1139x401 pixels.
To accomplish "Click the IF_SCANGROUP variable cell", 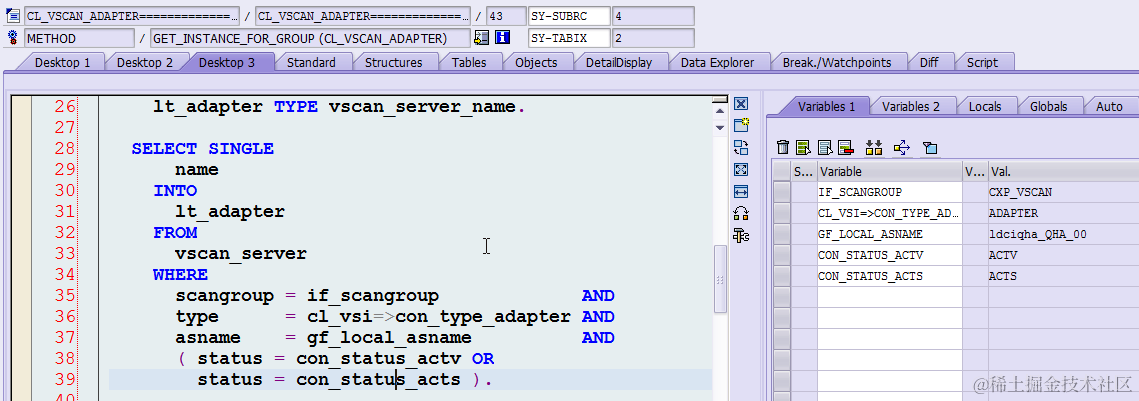I will click(x=889, y=193).
